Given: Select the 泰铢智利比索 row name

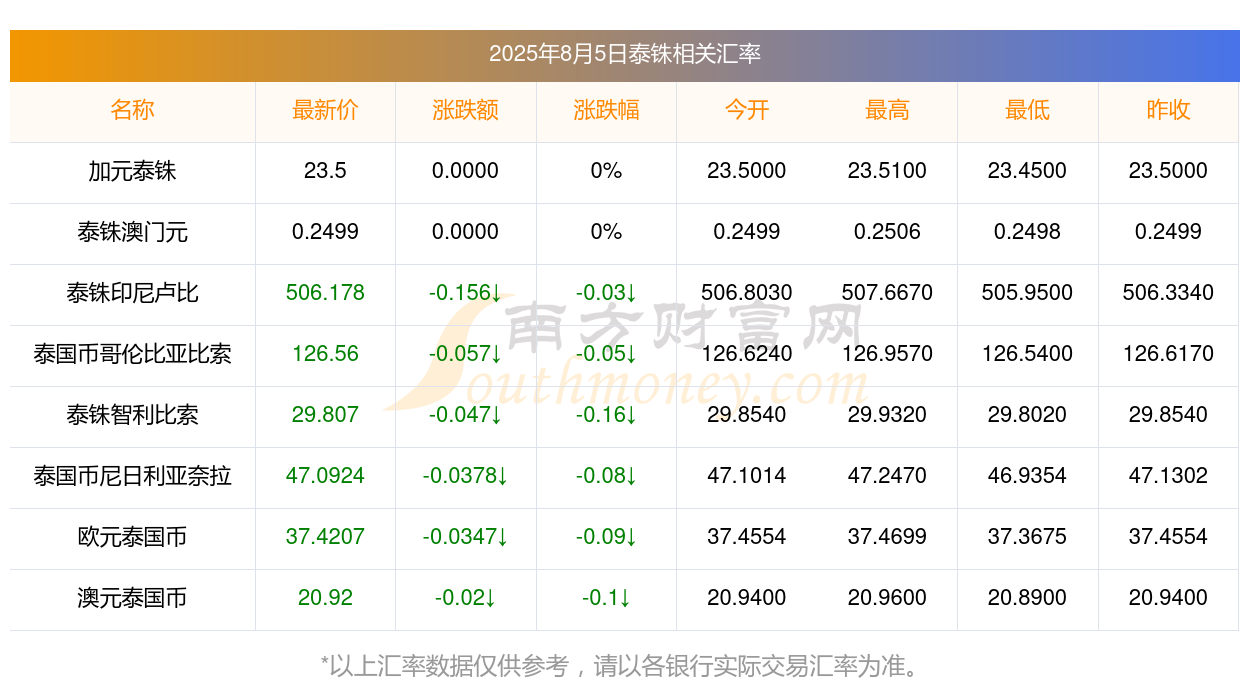Looking at the screenshot, I should [x=132, y=415].
